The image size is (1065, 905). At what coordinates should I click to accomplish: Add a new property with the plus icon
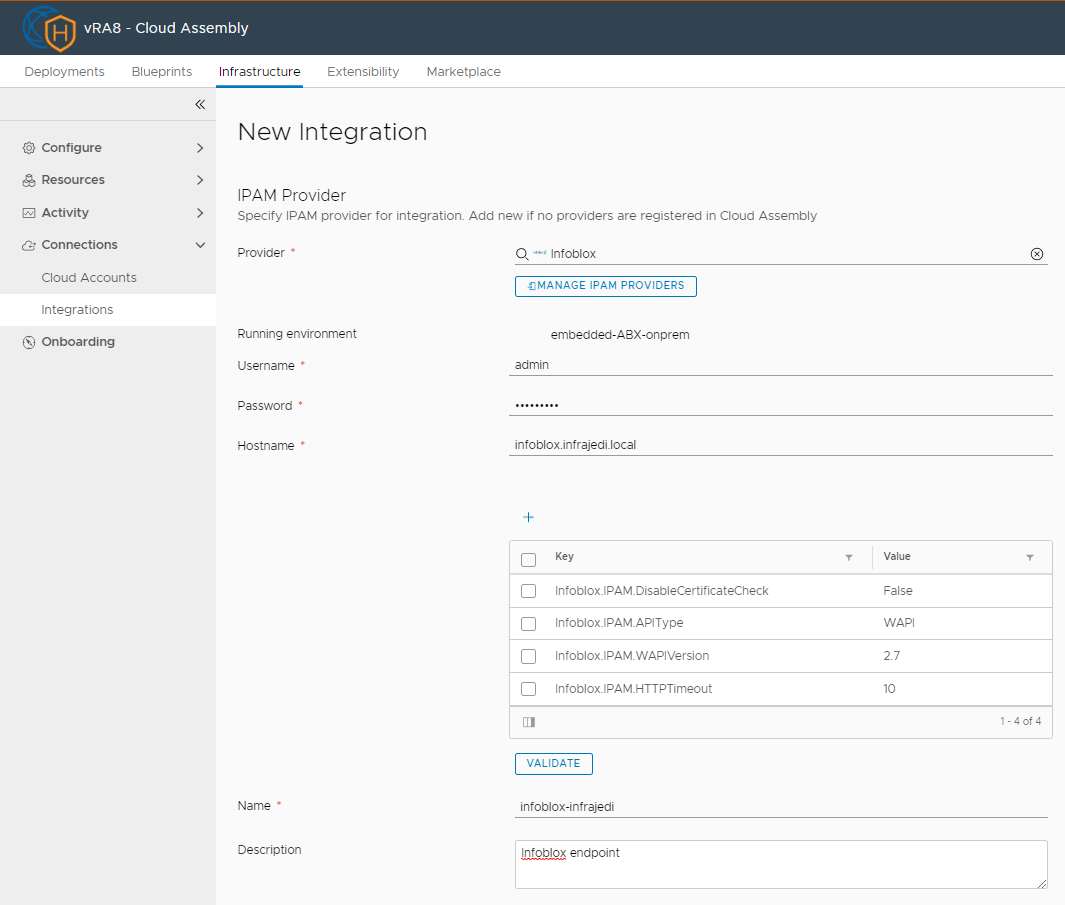[x=528, y=517]
